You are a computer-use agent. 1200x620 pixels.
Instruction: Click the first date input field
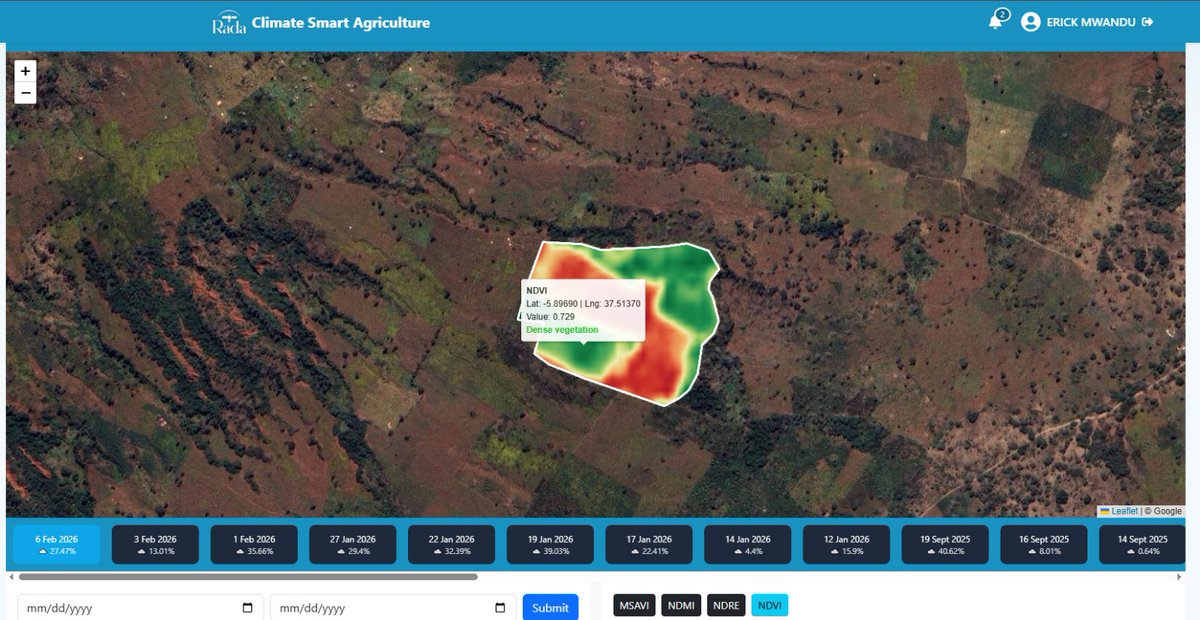(x=140, y=608)
